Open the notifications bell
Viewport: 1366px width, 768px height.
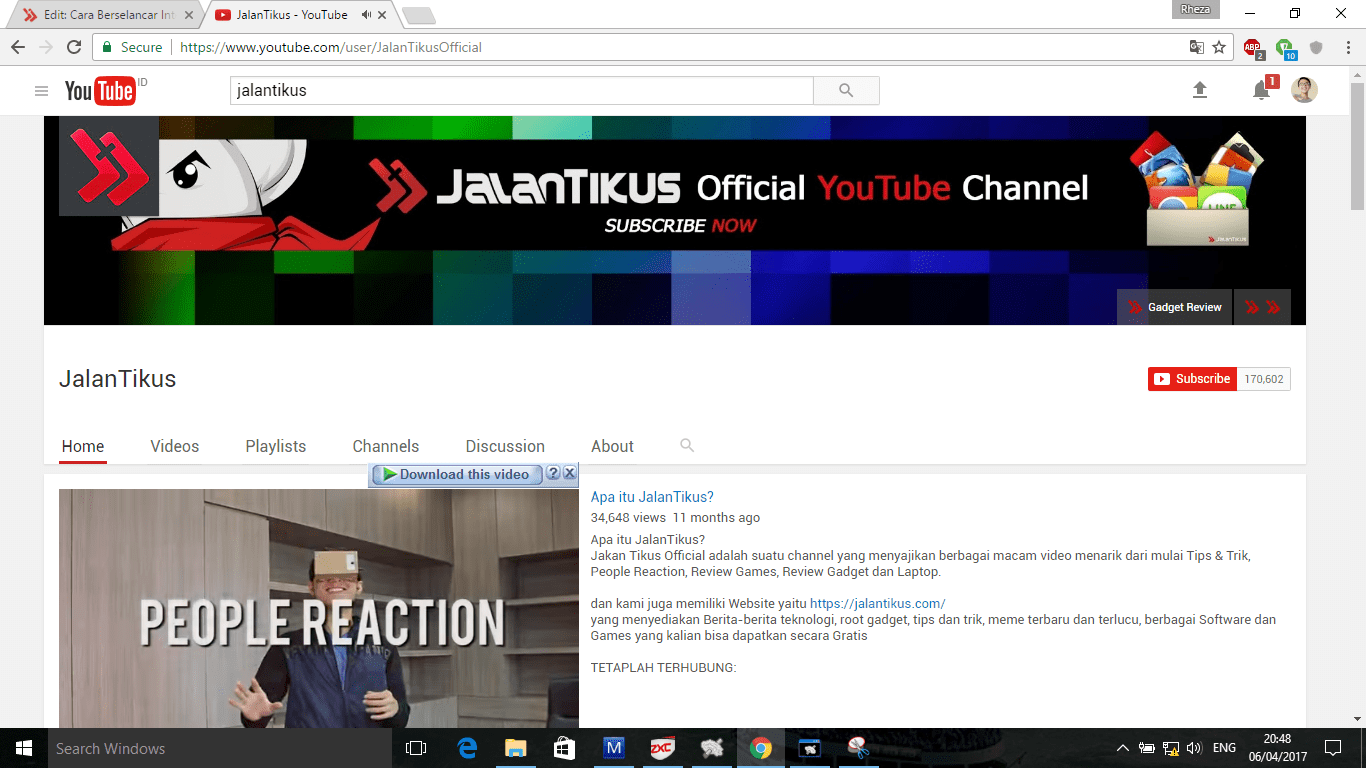point(1261,91)
